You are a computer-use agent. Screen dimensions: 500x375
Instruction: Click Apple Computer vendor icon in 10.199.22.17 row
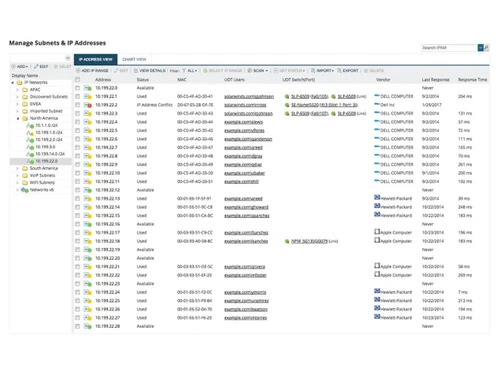click(377, 232)
